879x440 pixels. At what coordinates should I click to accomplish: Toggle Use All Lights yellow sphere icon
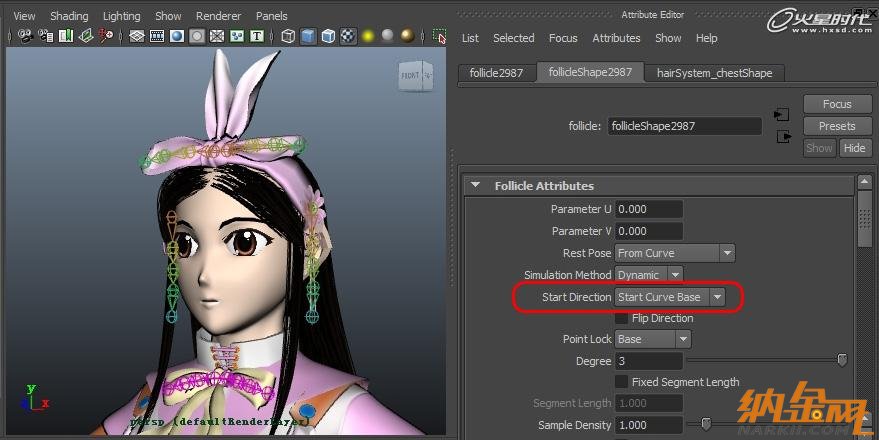[368, 36]
